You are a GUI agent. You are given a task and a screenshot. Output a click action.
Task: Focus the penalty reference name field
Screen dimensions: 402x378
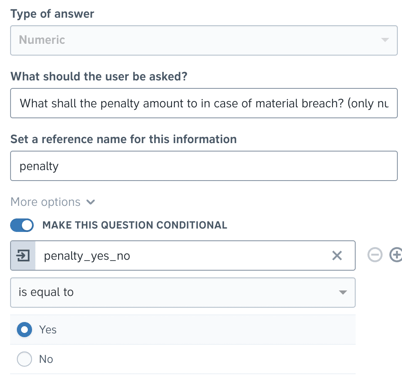click(204, 166)
